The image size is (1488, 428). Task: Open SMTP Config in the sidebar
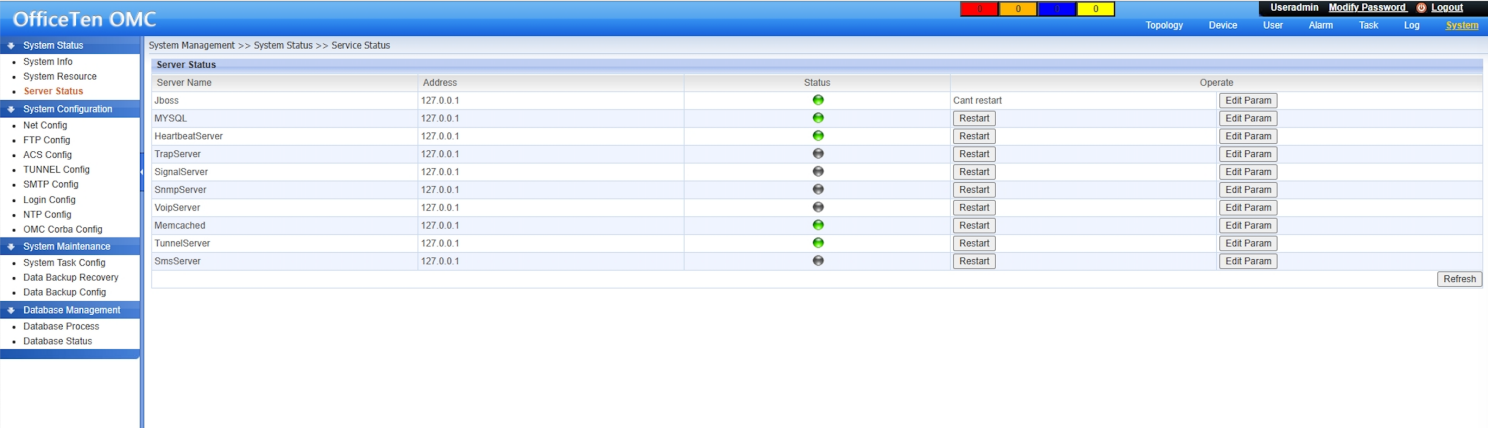51,185
